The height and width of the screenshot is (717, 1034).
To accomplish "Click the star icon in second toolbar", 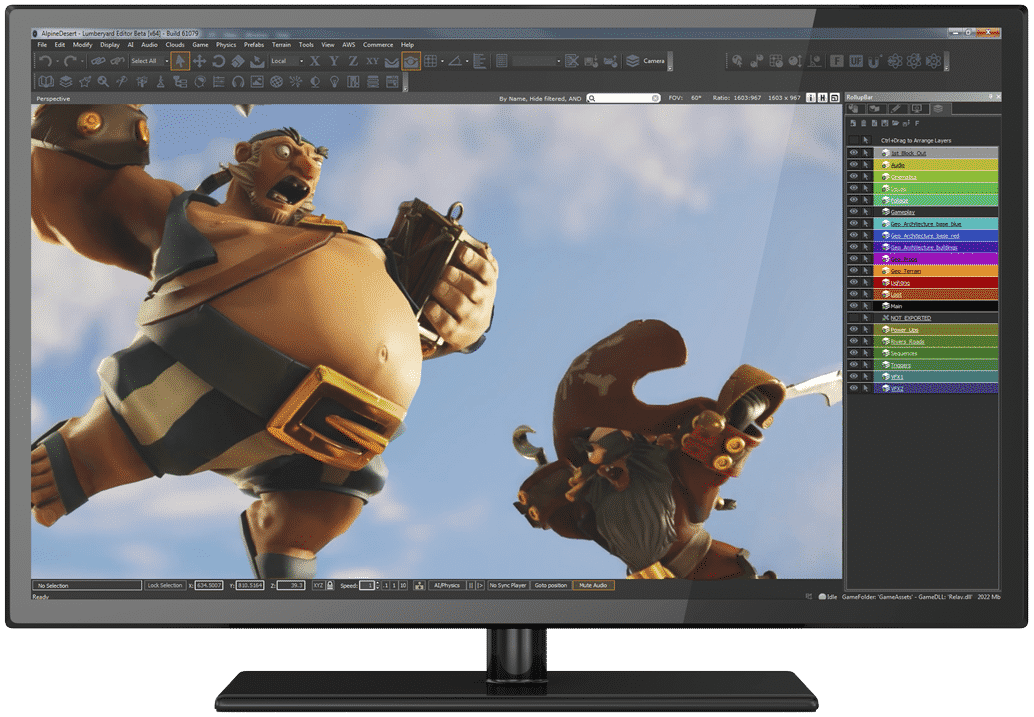I will [x=84, y=82].
